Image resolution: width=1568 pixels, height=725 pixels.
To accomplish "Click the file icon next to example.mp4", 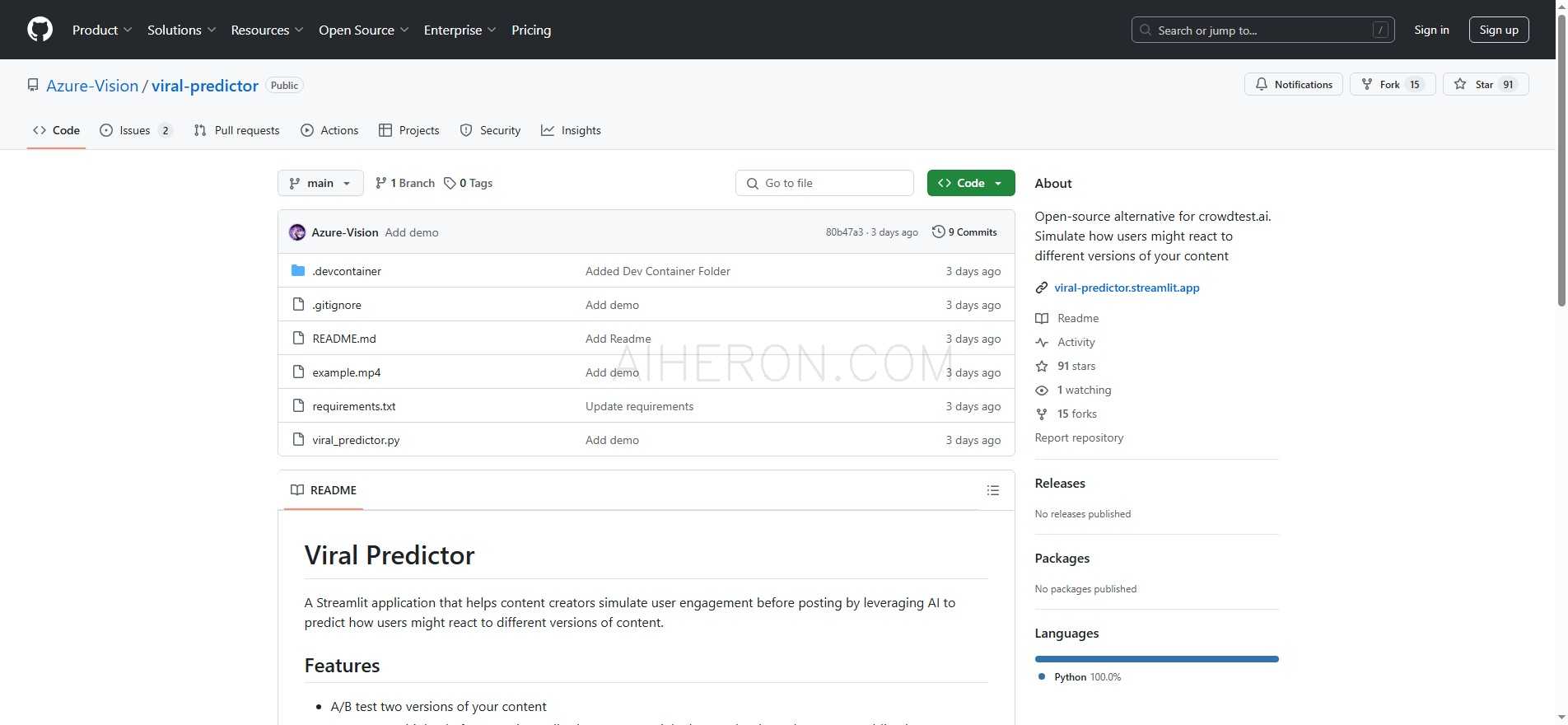I will click(x=298, y=372).
